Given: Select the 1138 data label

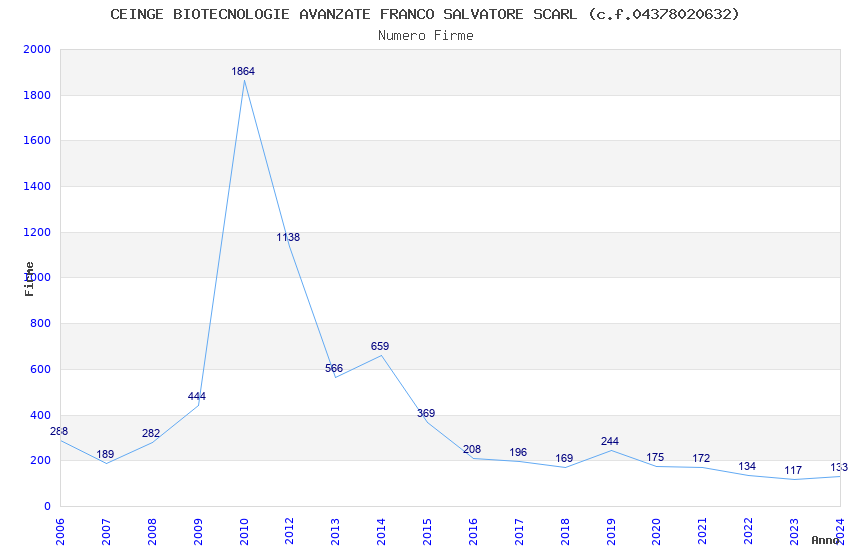Looking at the screenshot, I should coord(288,237).
